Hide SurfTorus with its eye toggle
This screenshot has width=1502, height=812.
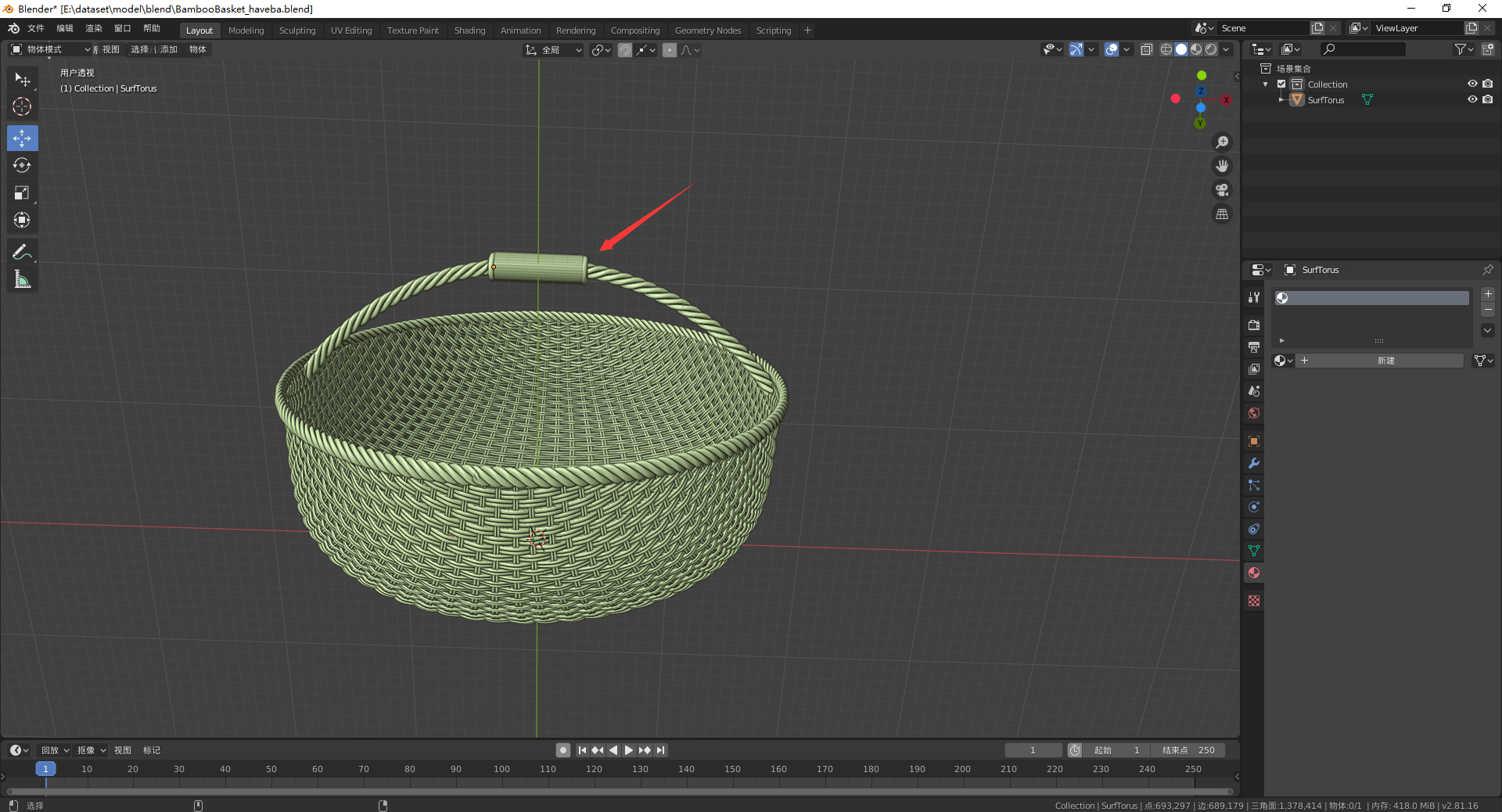point(1473,99)
